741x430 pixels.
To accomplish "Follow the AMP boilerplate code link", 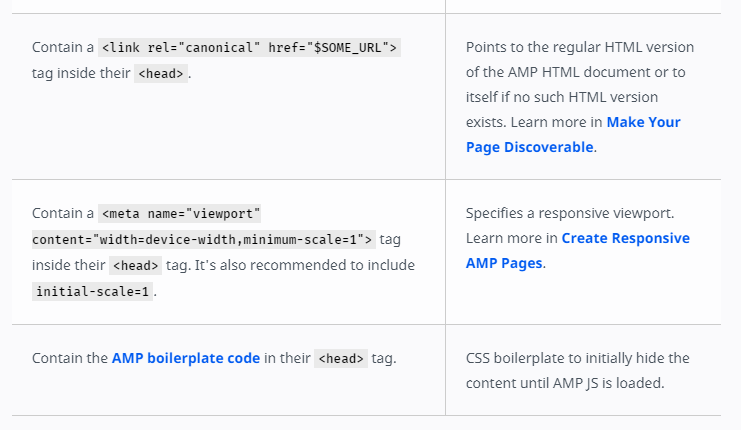I will point(186,358).
